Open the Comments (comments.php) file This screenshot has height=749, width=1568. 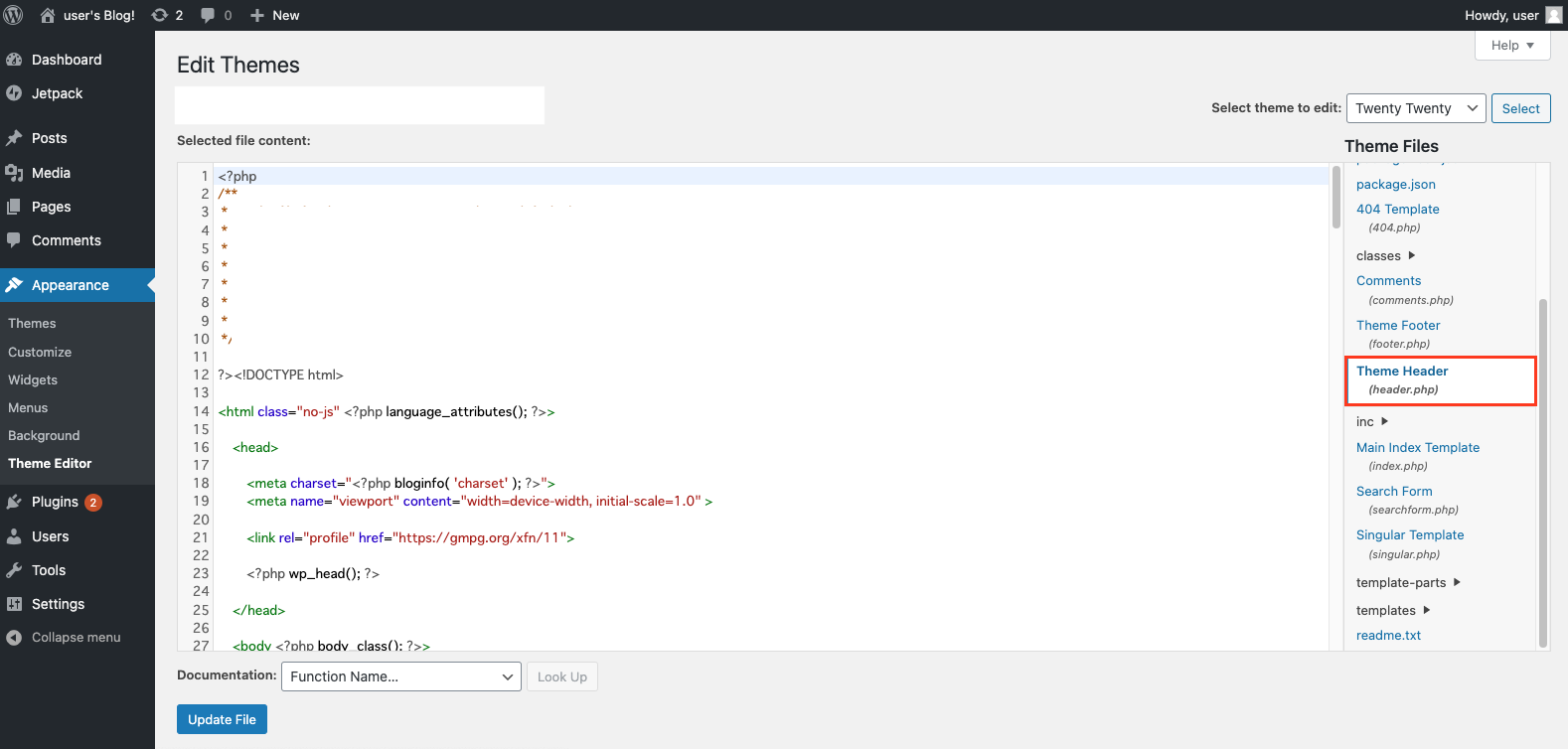tap(1388, 281)
